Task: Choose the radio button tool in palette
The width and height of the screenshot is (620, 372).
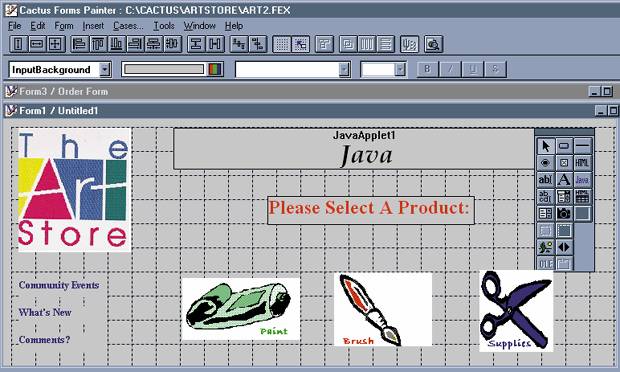Action: (x=546, y=163)
